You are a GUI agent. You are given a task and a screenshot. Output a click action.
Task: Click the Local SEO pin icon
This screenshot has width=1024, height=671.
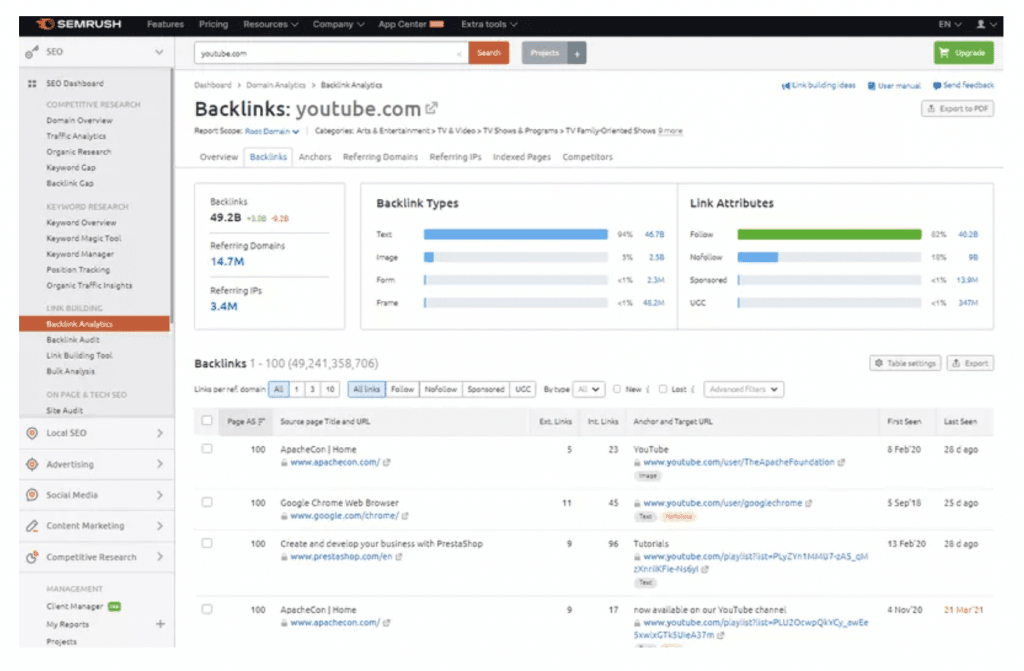point(32,433)
